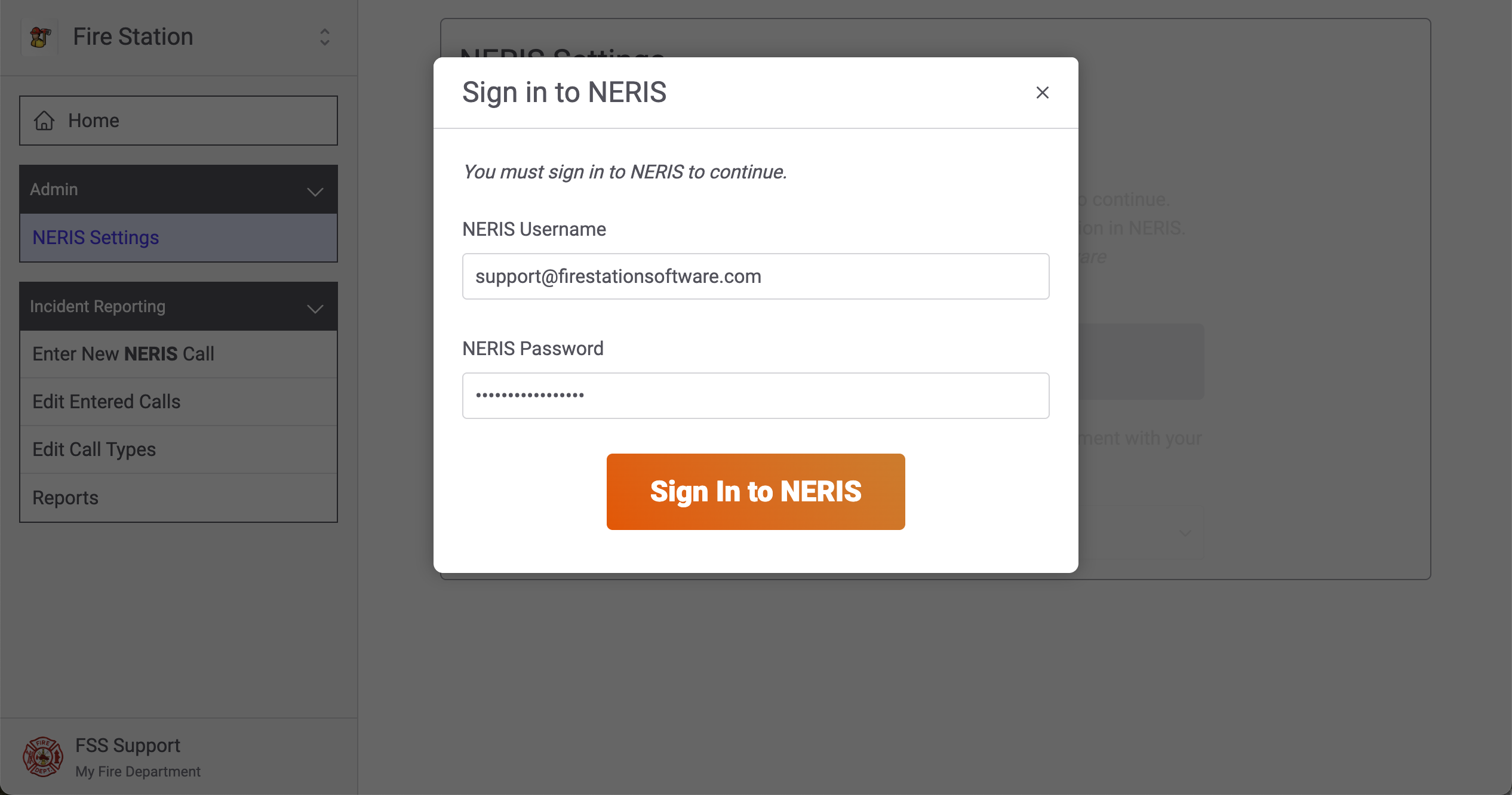Click the fire department badge icon
The width and height of the screenshot is (1512, 795).
point(42,757)
